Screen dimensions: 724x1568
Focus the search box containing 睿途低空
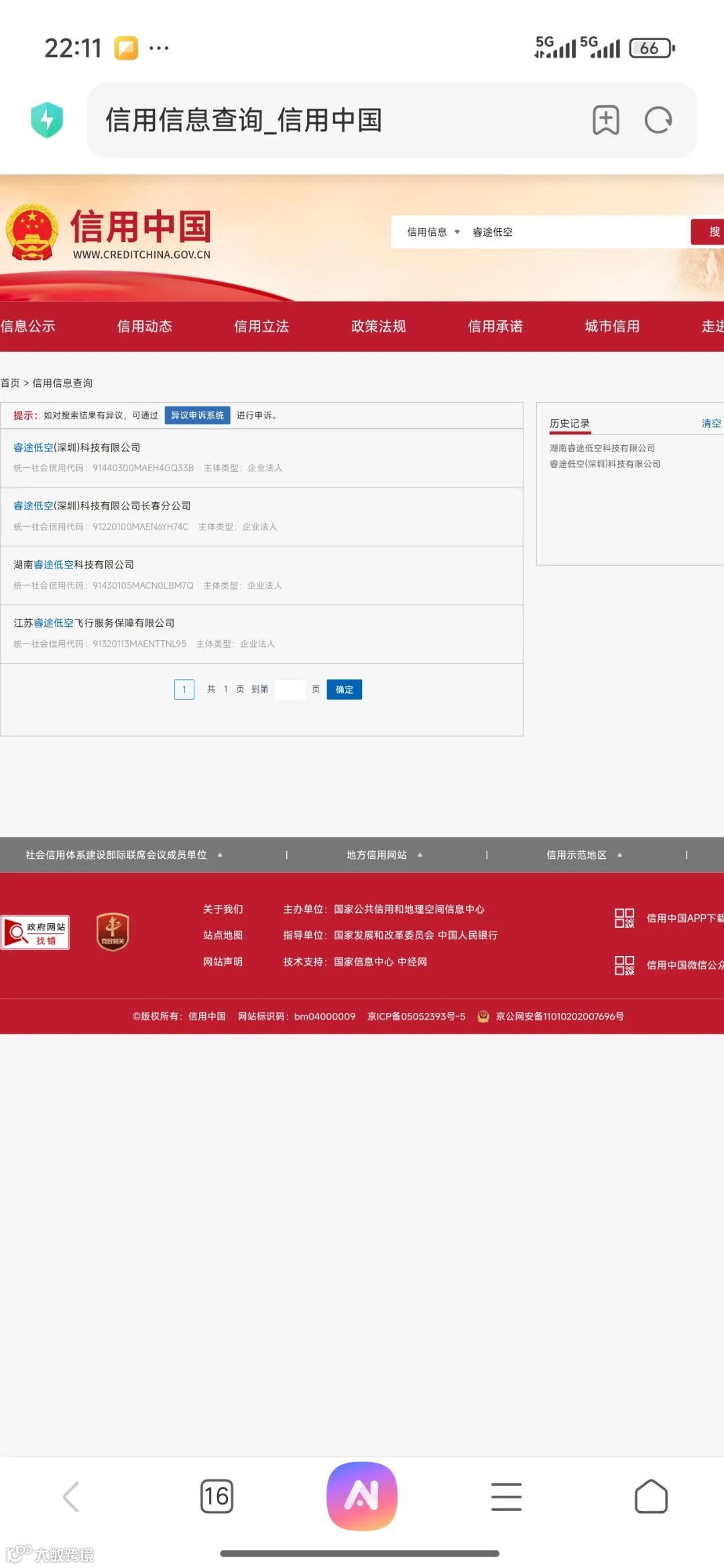(577, 232)
